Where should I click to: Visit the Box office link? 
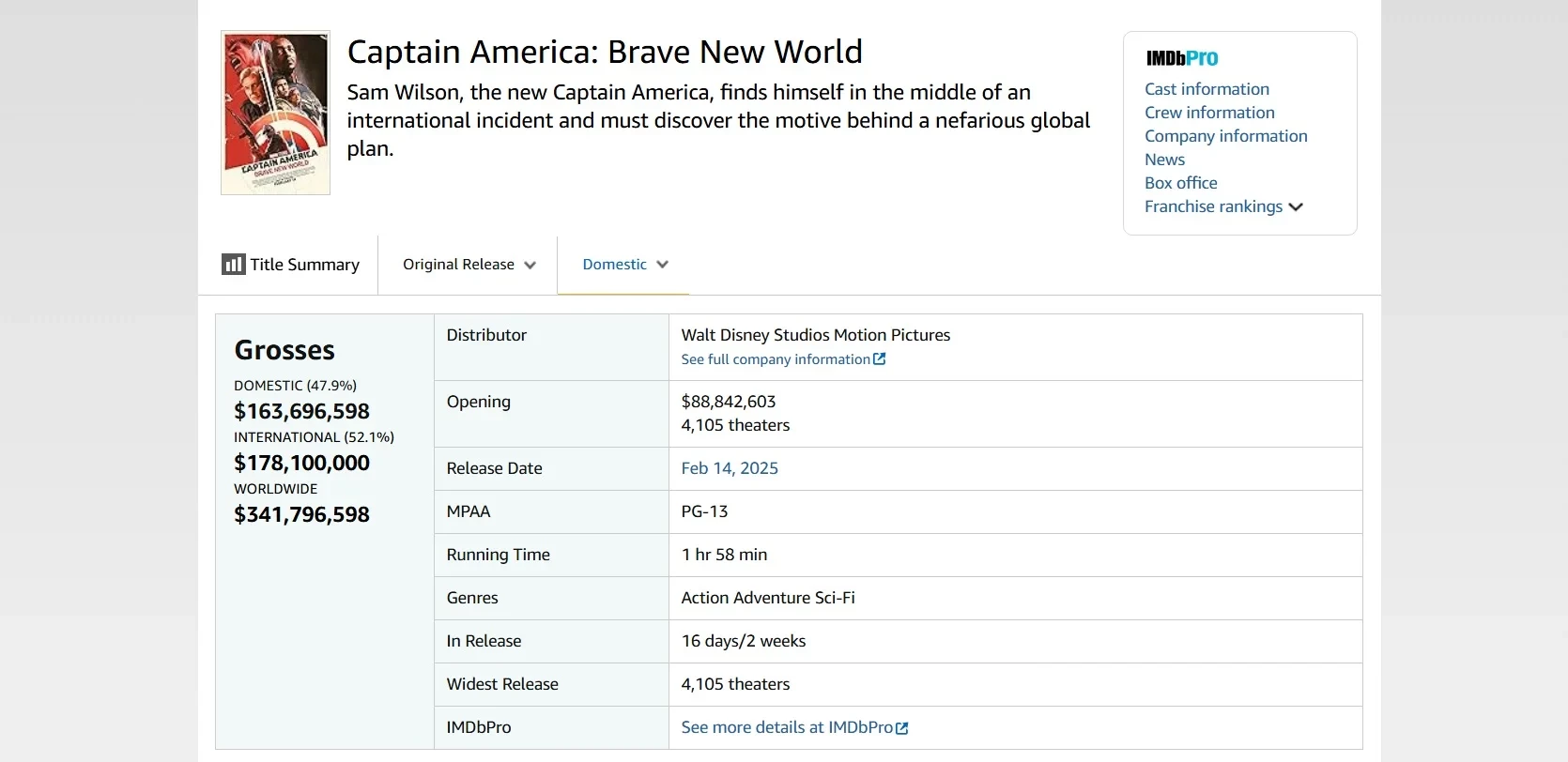[x=1180, y=183]
